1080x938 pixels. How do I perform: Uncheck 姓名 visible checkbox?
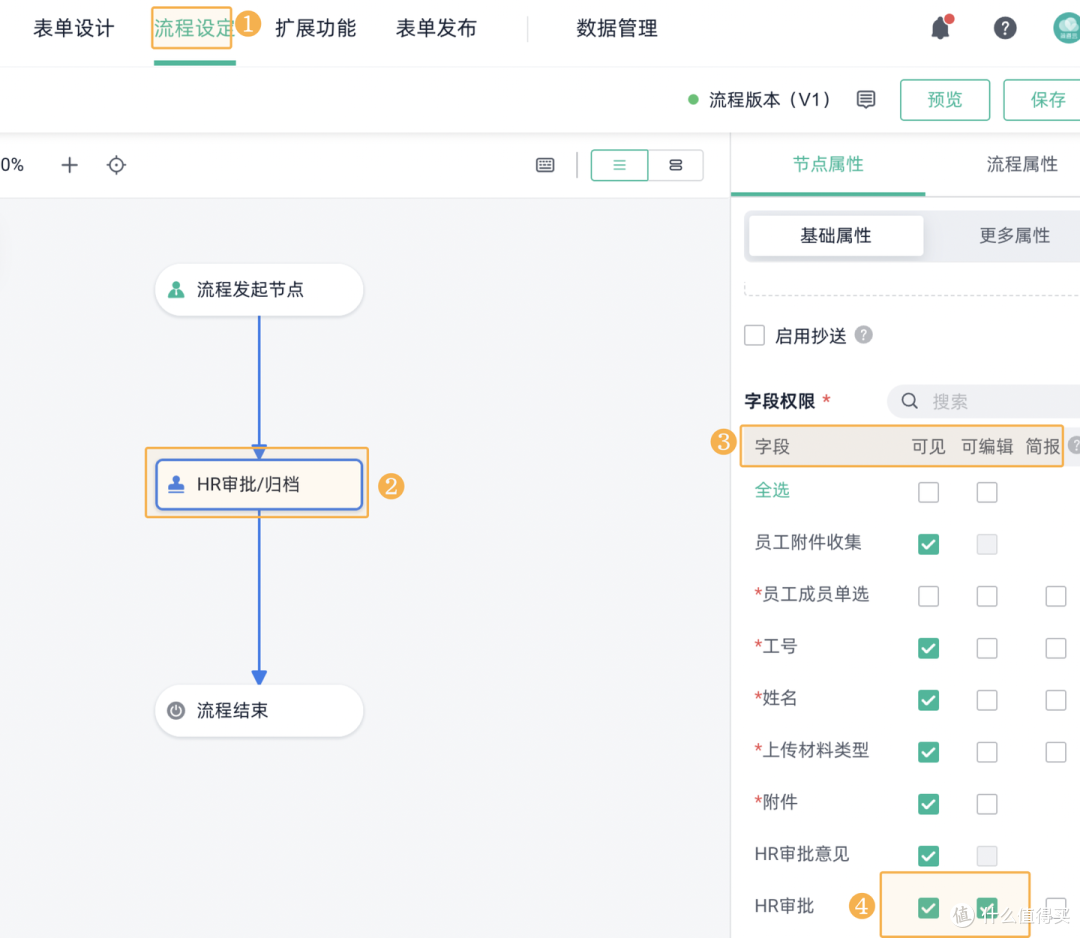[x=928, y=700]
